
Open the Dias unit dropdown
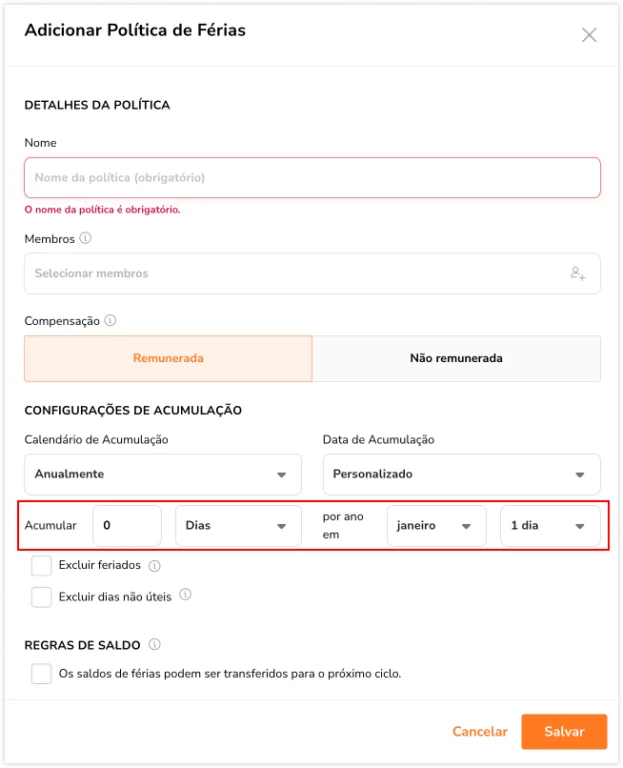(239, 526)
